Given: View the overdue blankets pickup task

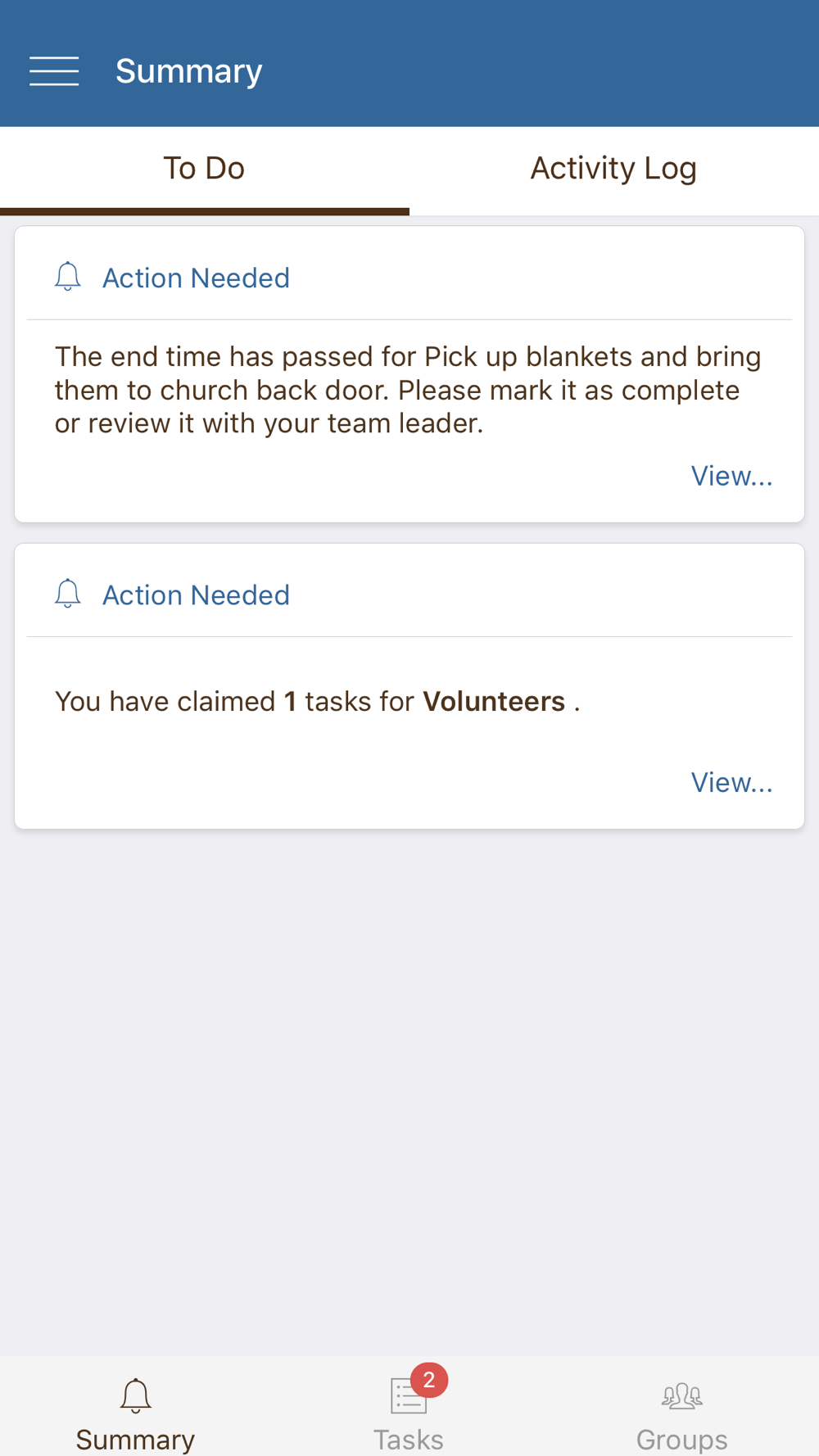Looking at the screenshot, I should [731, 476].
